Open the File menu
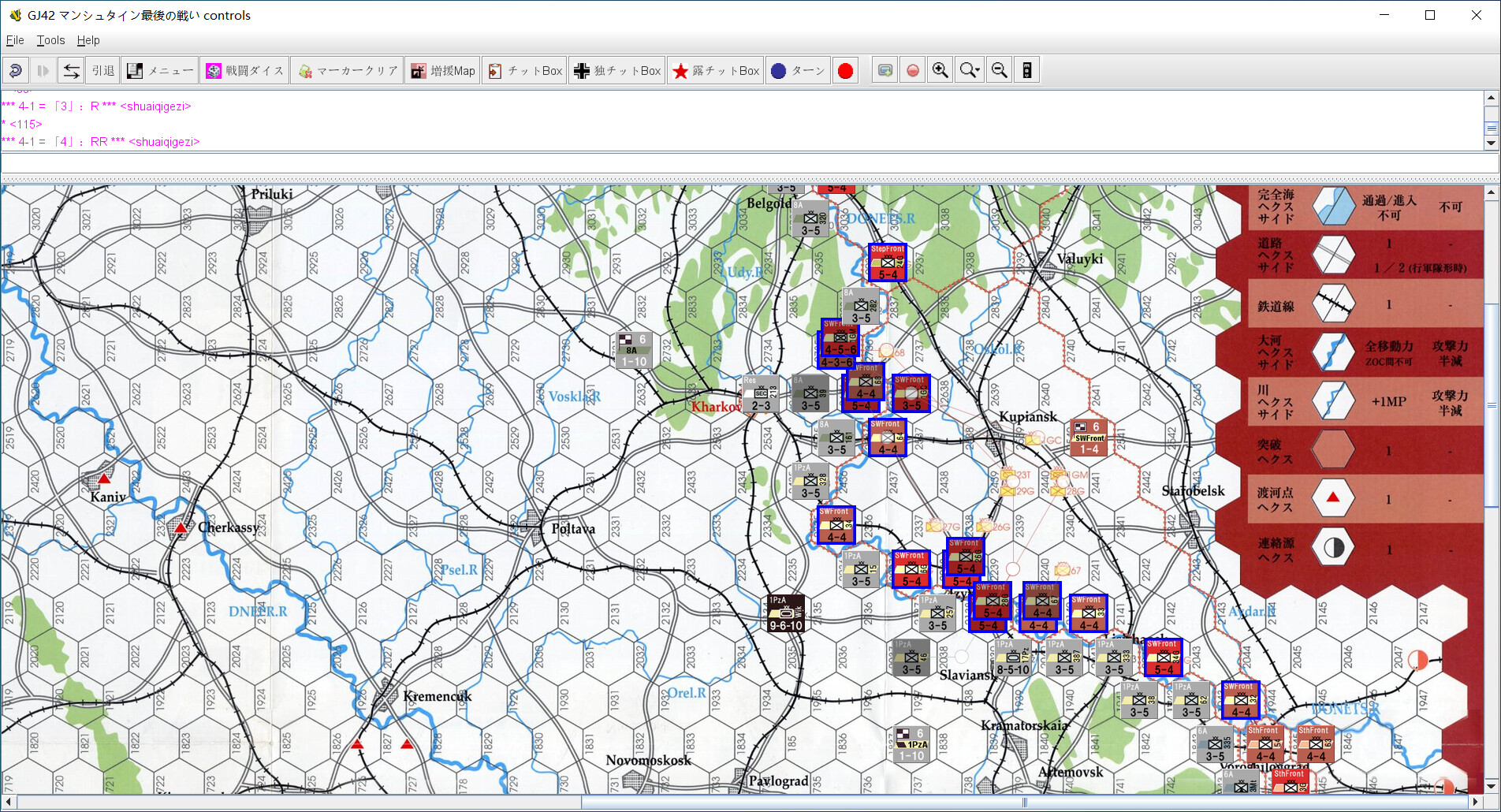 15,40
